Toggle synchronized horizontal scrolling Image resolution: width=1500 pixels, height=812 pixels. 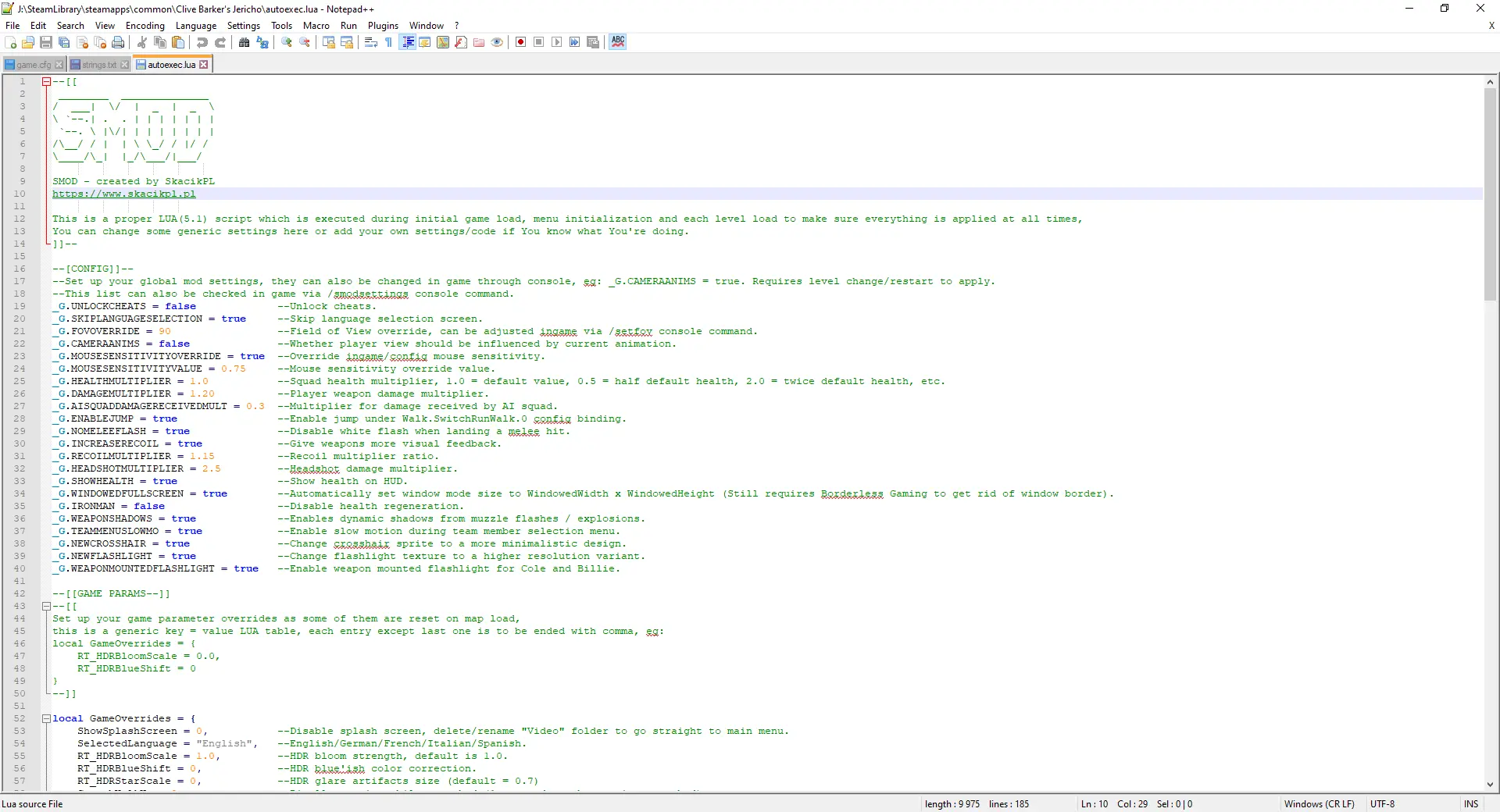pos(347,42)
